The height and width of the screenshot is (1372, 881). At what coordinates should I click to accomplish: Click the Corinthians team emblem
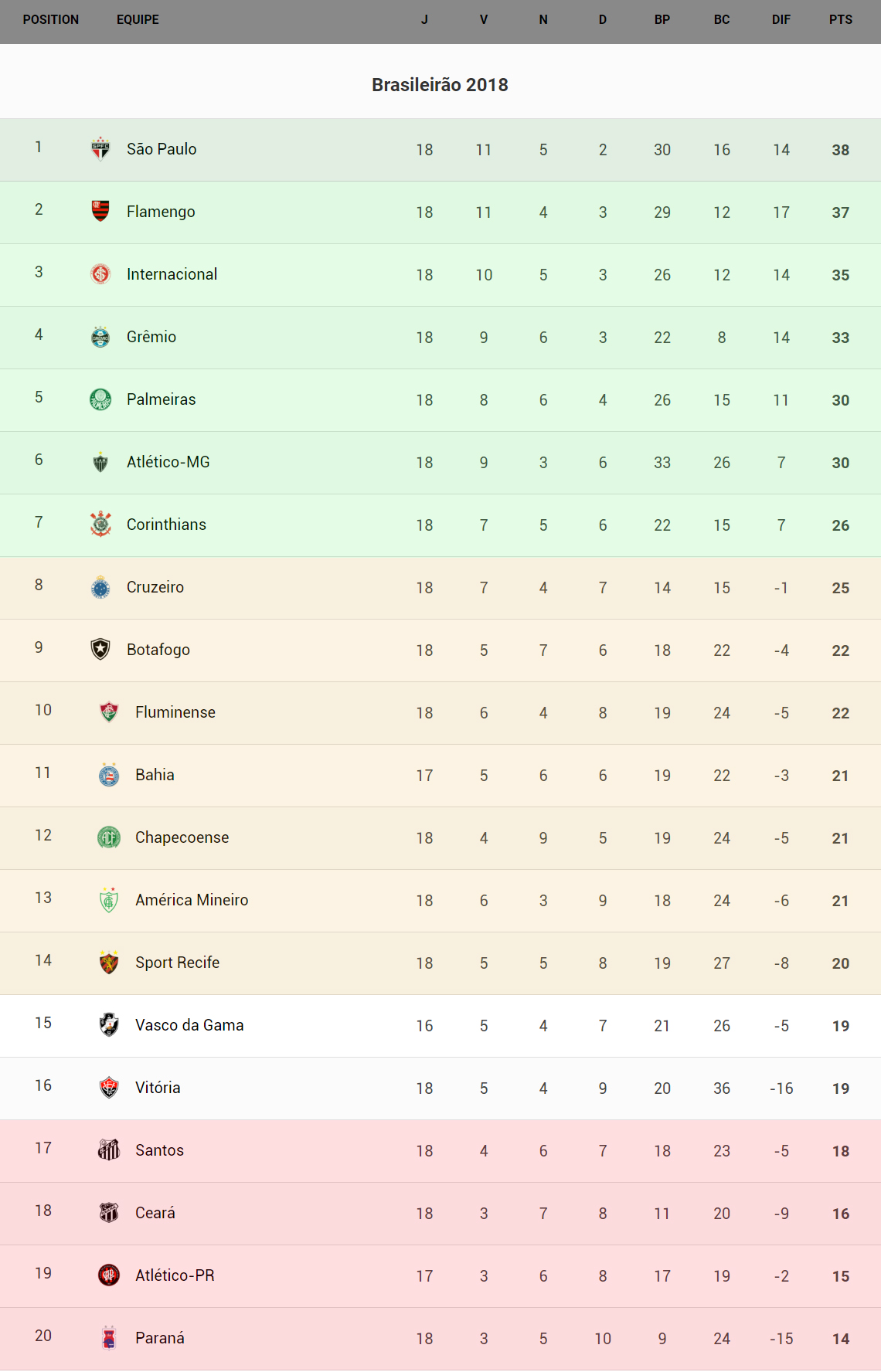pyautogui.click(x=100, y=525)
